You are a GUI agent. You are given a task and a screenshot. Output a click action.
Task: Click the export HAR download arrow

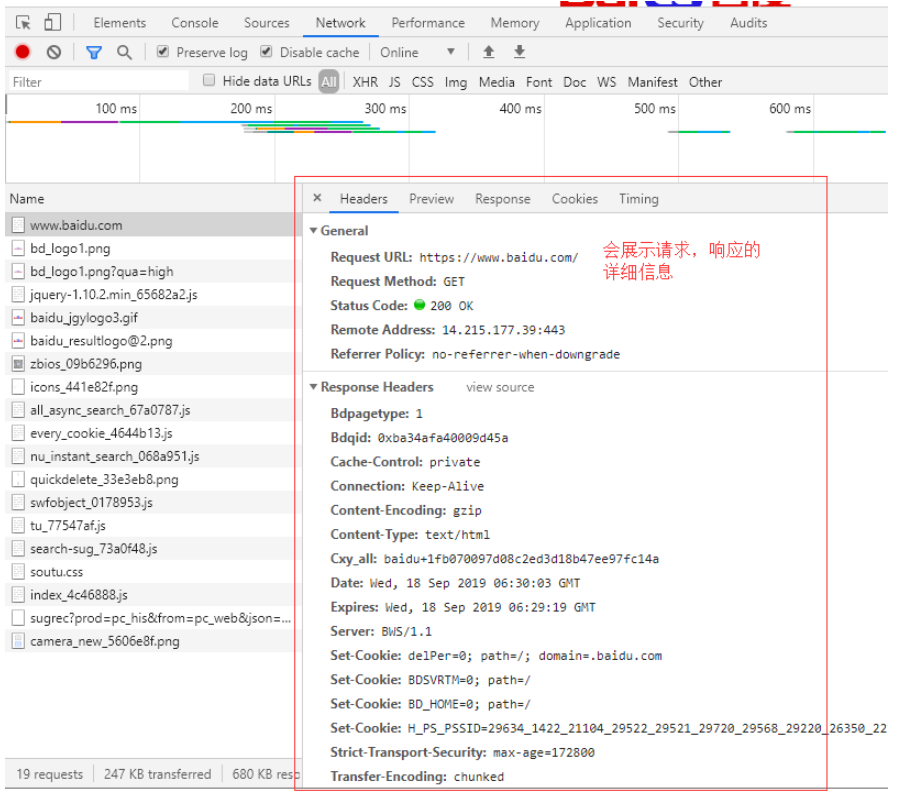tap(519, 52)
